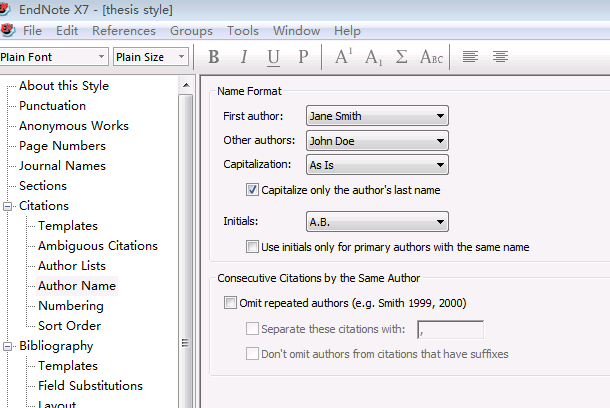Image resolution: width=610 pixels, height=408 pixels.
Task: Open Plain Size dropdown
Action: [x=151, y=57]
